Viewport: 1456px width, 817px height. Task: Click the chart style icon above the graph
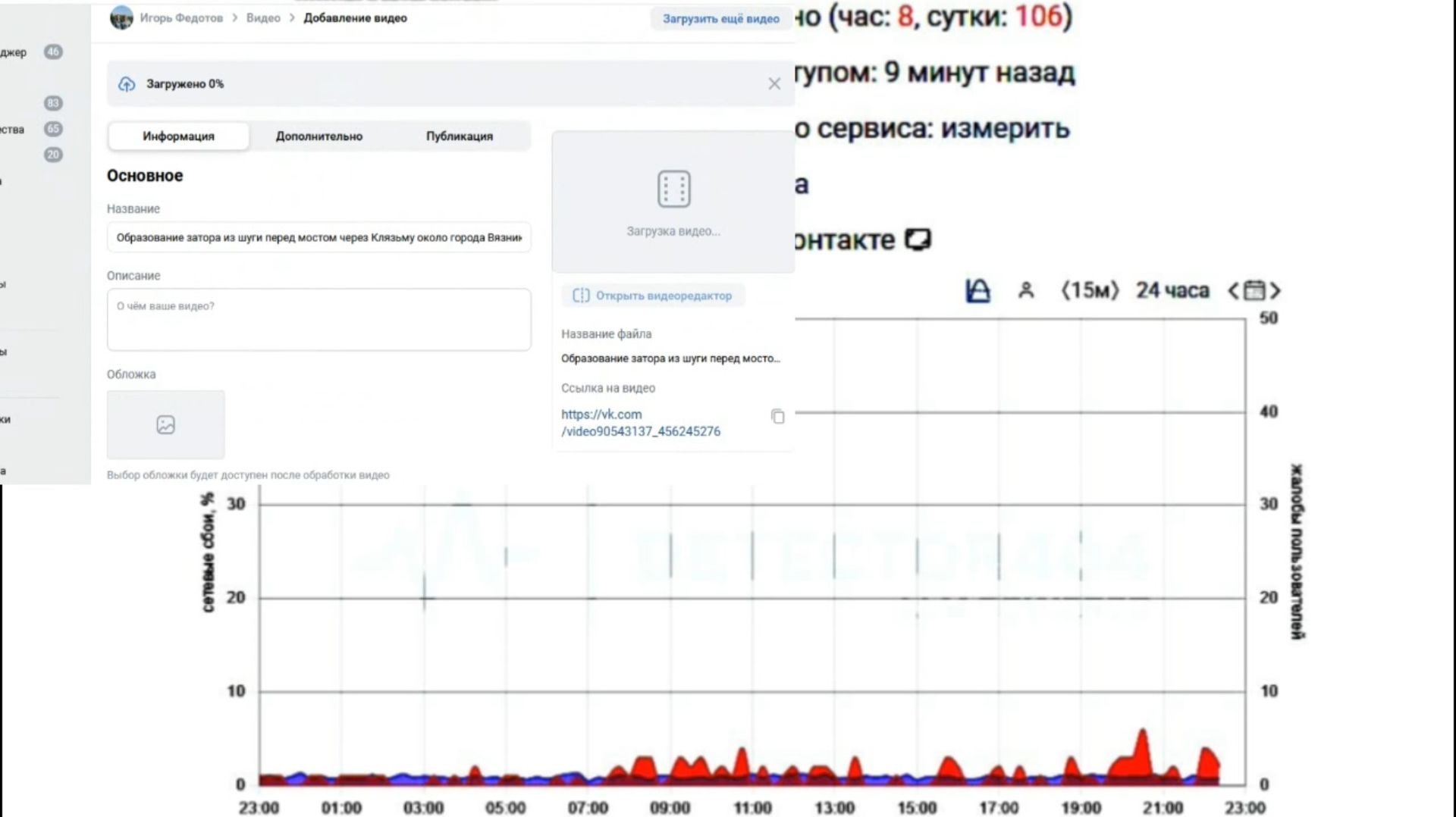tap(977, 290)
